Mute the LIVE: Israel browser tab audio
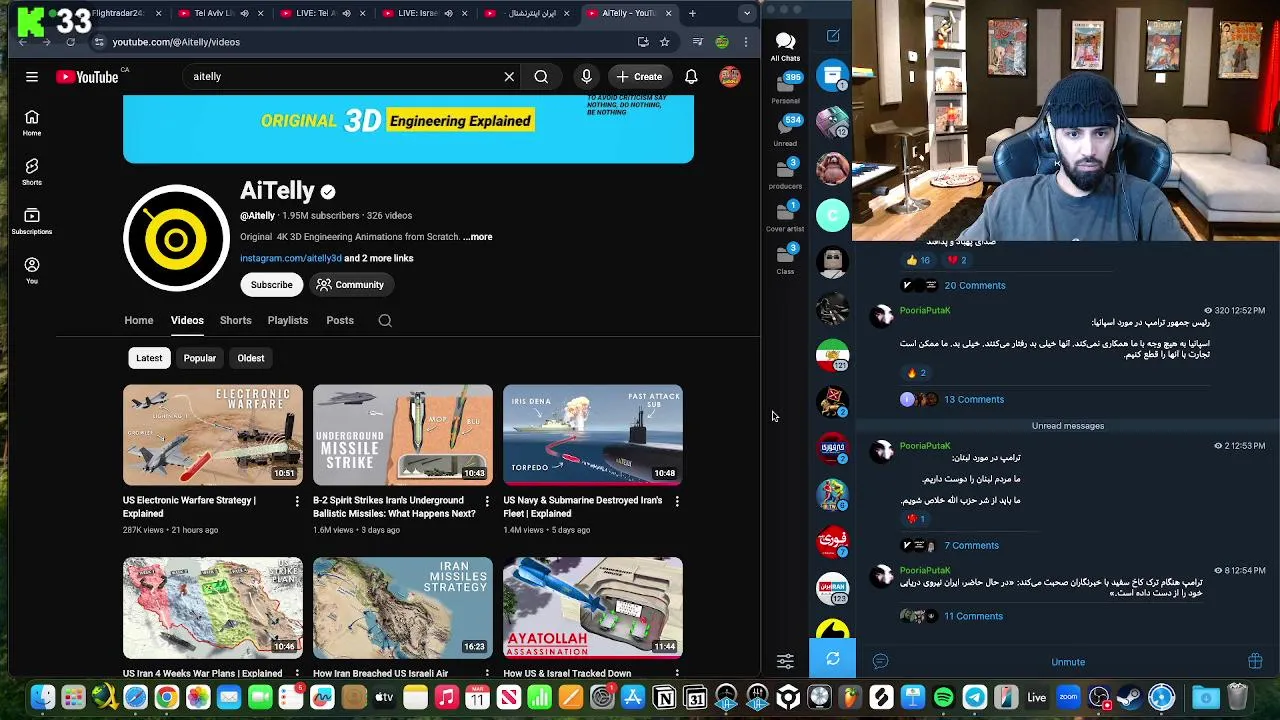 point(448,13)
